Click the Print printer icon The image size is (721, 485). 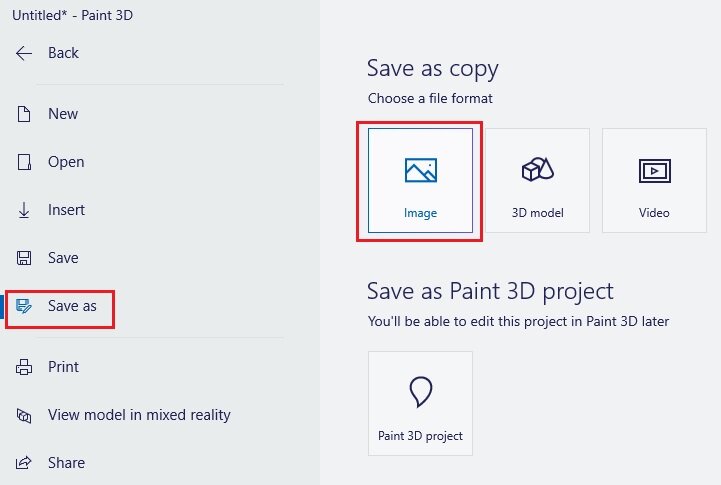click(24, 367)
